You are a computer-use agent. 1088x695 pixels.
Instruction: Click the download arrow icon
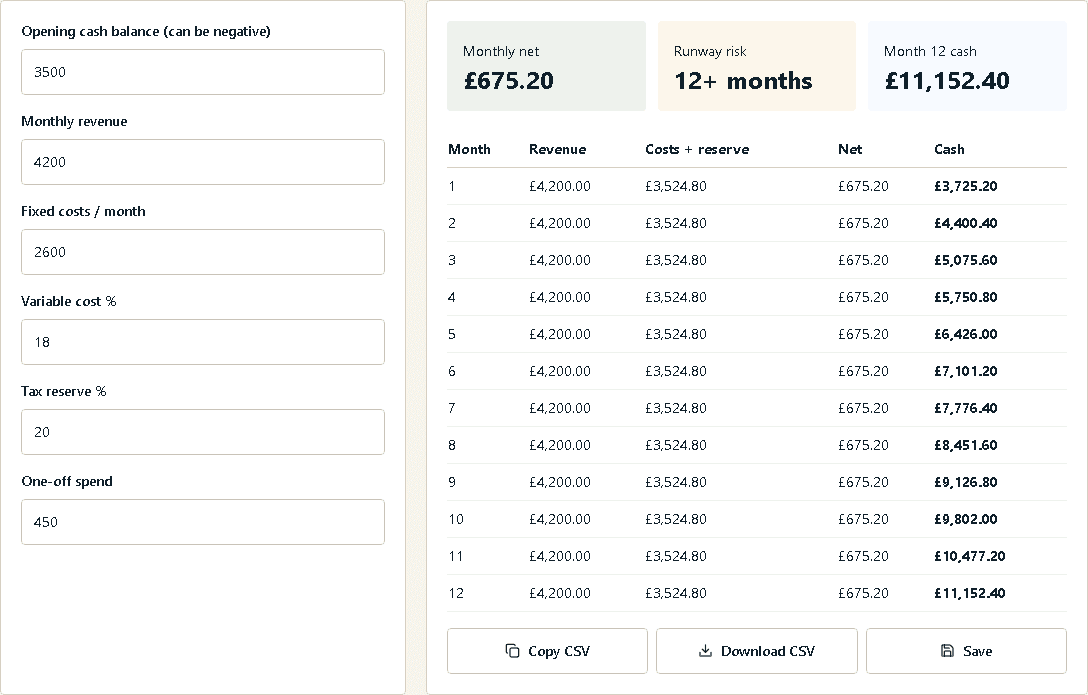pyautogui.click(x=705, y=651)
